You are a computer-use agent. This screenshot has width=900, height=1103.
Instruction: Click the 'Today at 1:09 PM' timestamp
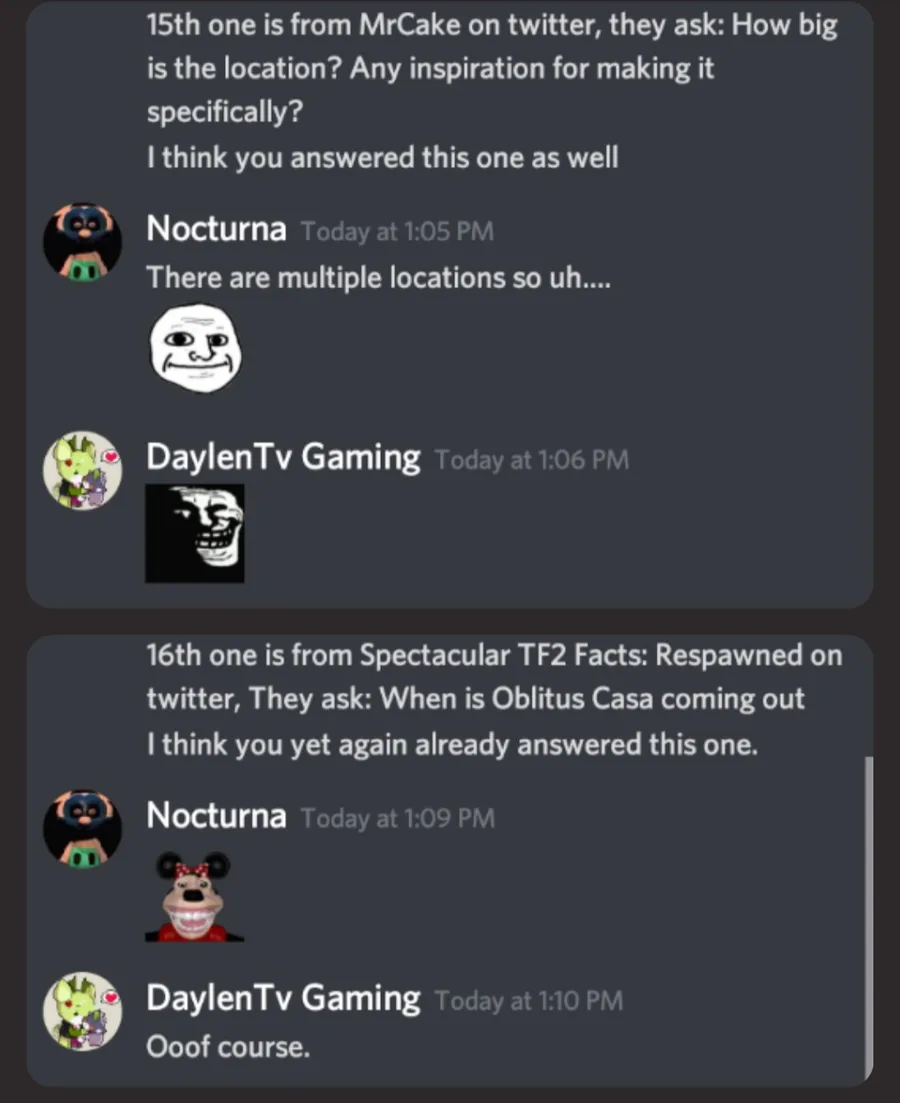click(x=398, y=818)
